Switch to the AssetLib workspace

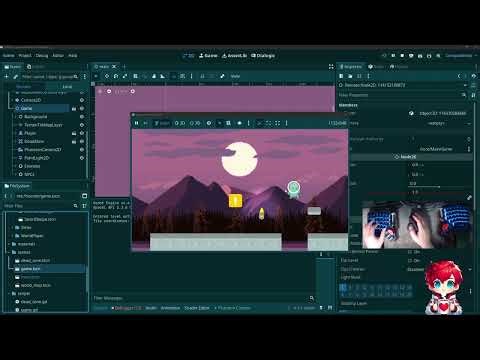click(x=234, y=56)
